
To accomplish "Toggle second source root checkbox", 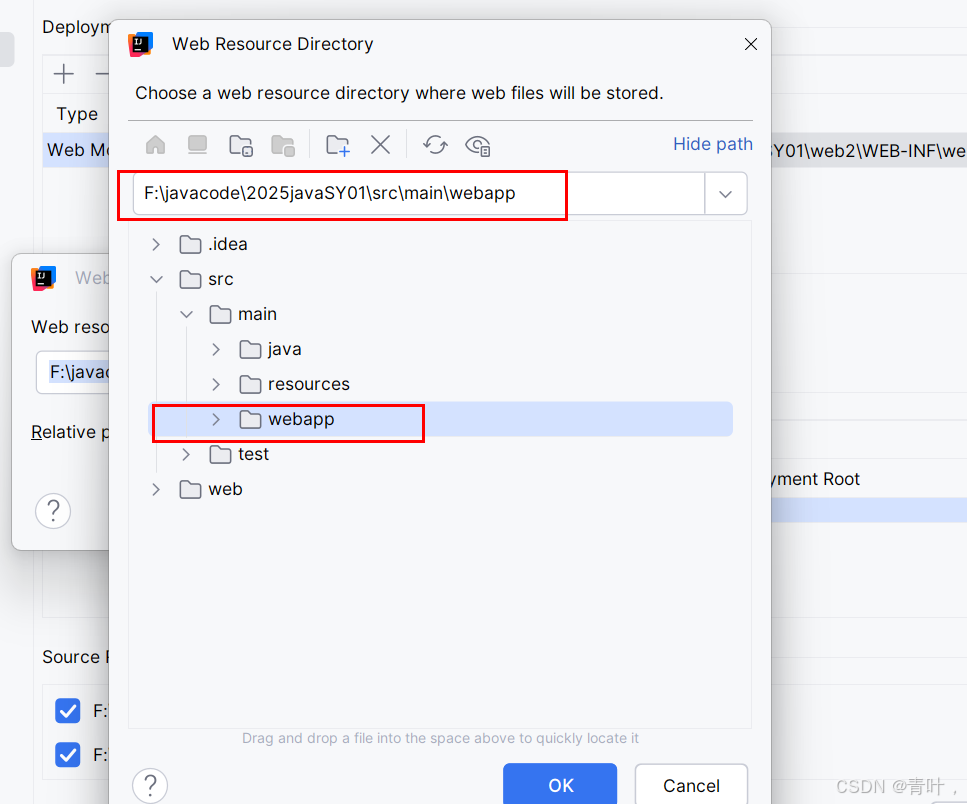I will click(x=68, y=754).
